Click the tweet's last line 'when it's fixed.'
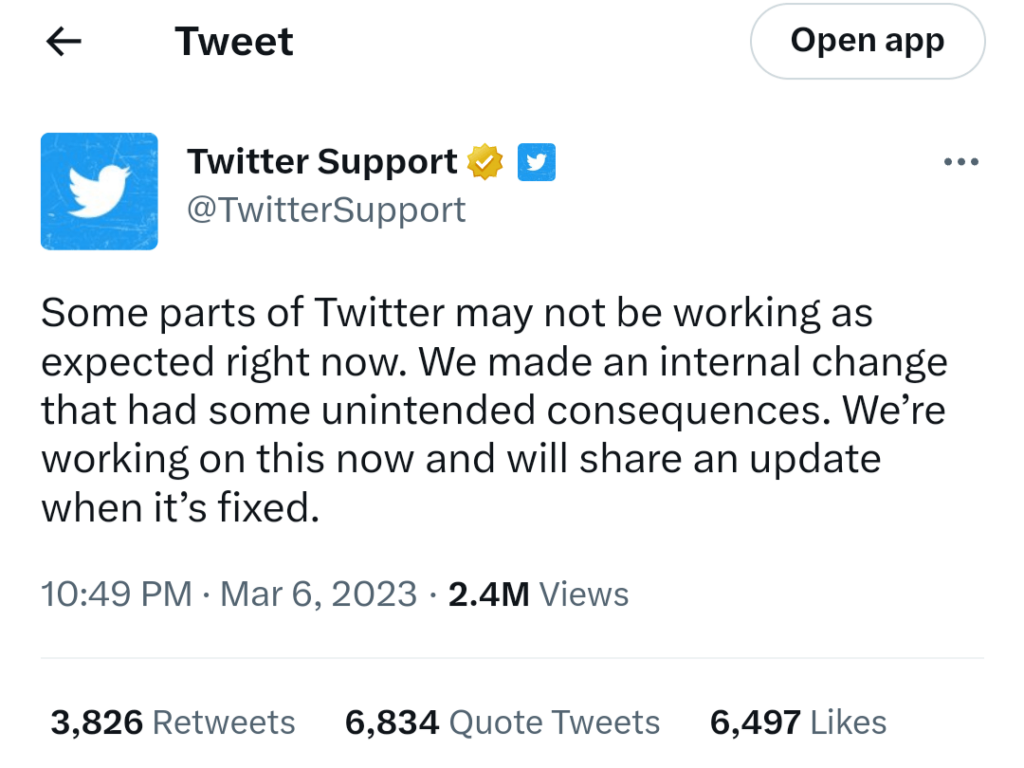The height and width of the screenshot is (768, 1024). (180, 507)
